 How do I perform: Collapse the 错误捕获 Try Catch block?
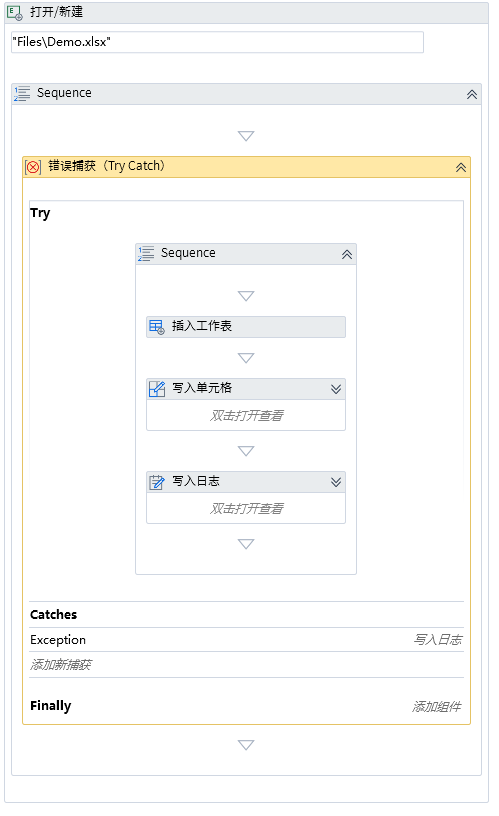[460, 168]
